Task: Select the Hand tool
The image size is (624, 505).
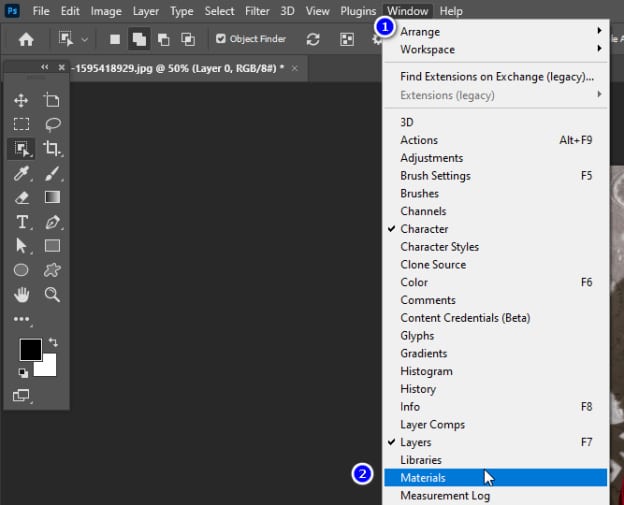Action: [21, 295]
